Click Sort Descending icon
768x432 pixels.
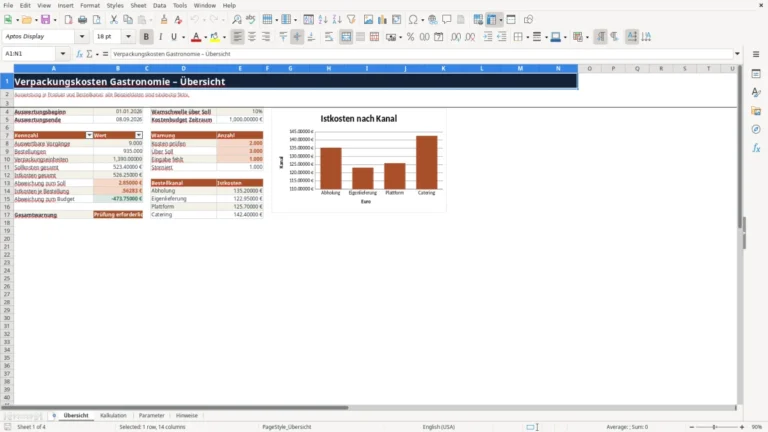coord(337,20)
